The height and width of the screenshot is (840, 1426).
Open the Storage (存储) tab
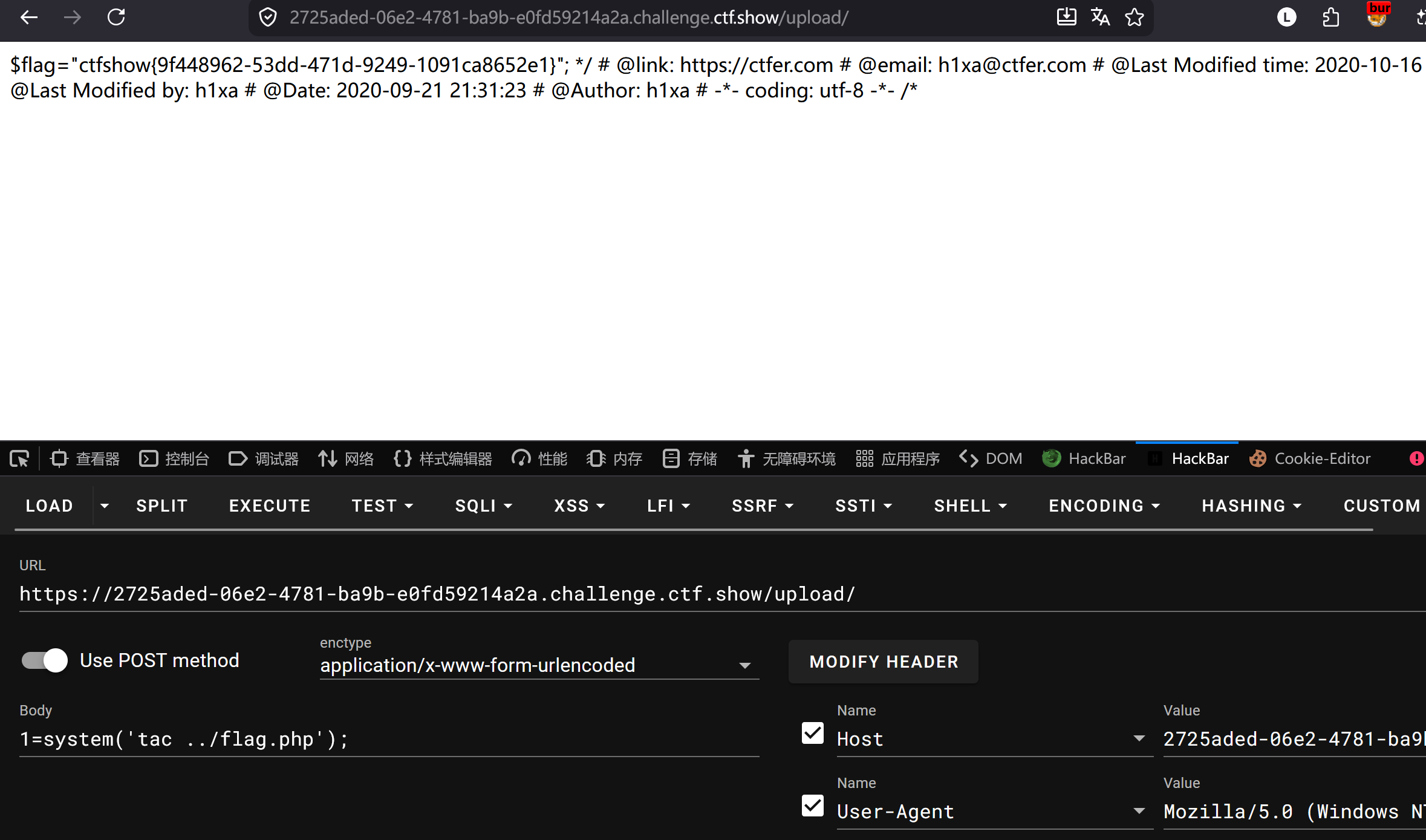[689, 459]
